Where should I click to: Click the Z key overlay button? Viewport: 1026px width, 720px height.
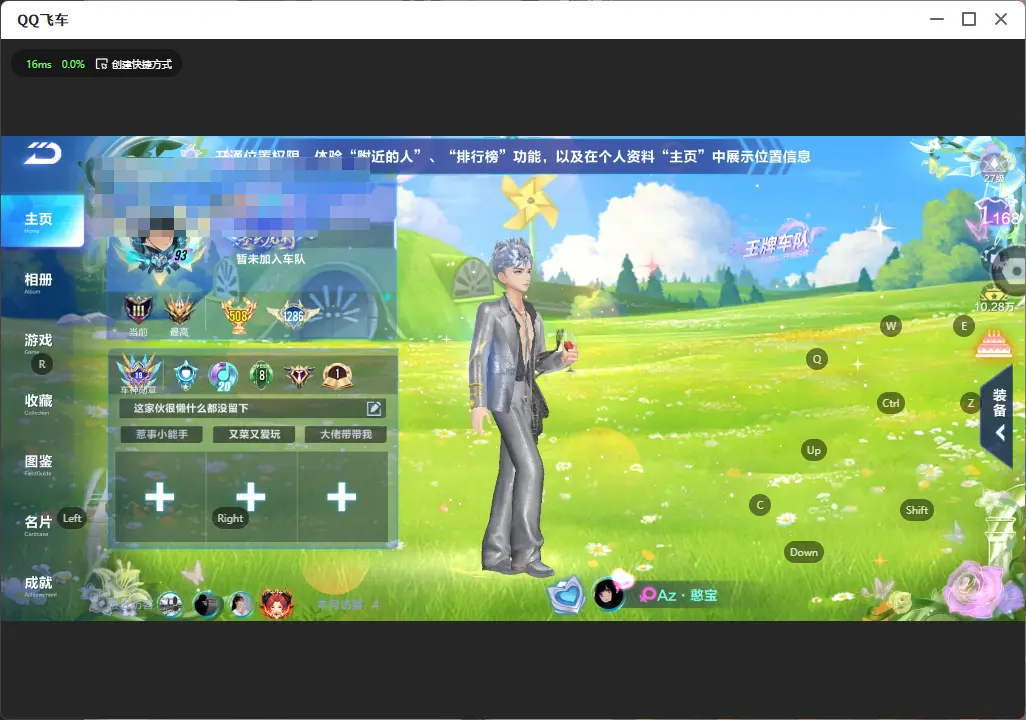(x=970, y=403)
